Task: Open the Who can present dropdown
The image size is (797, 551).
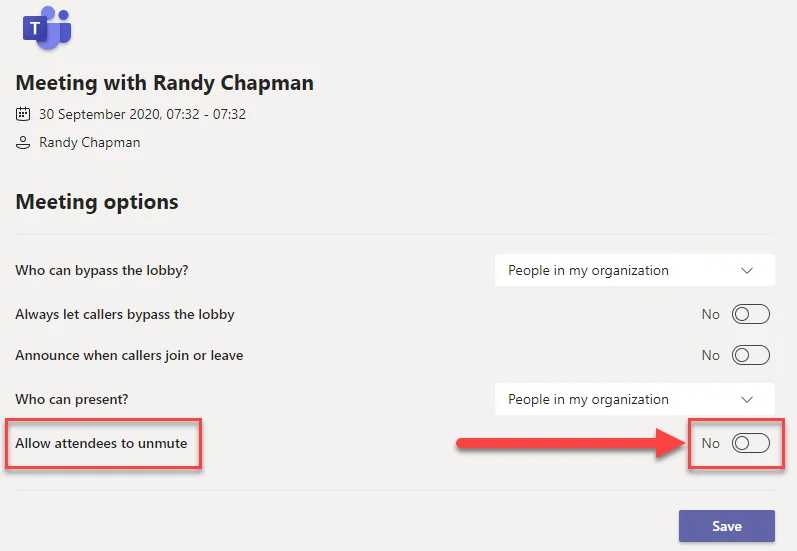Action: coord(634,399)
